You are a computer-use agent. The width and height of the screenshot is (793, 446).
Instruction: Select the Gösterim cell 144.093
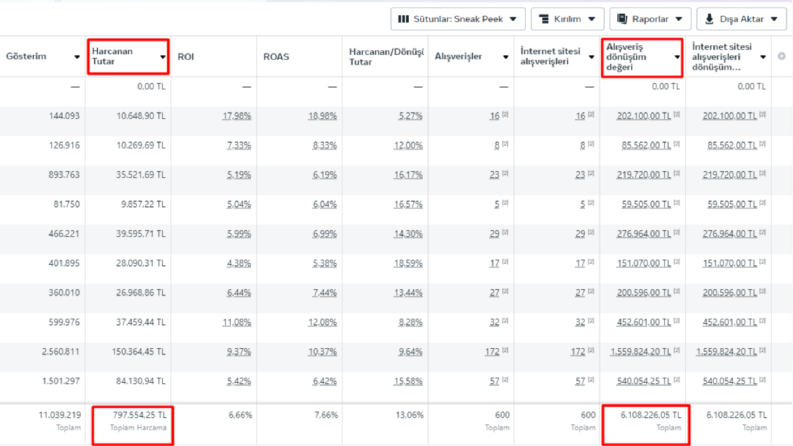64,116
